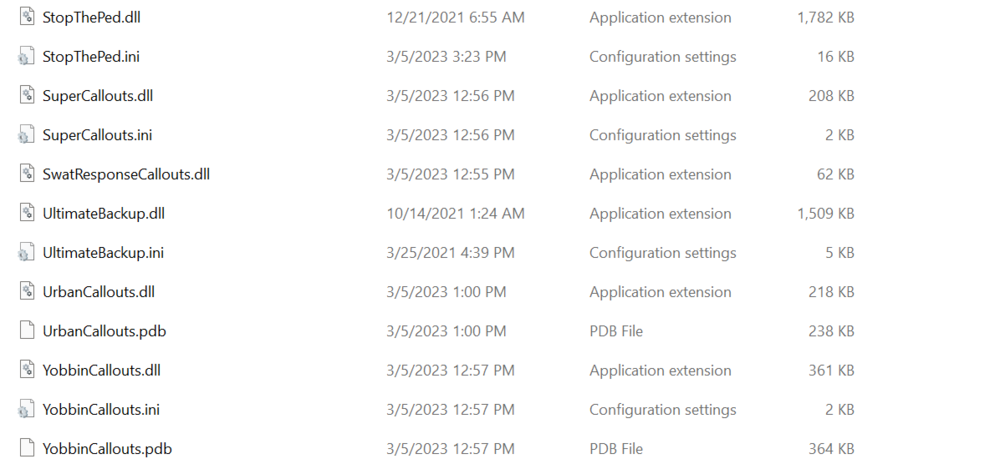Click the SwatResponseCallouts.dll file icon
This screenshot has width=1000, height=464.
coord(27,174)
